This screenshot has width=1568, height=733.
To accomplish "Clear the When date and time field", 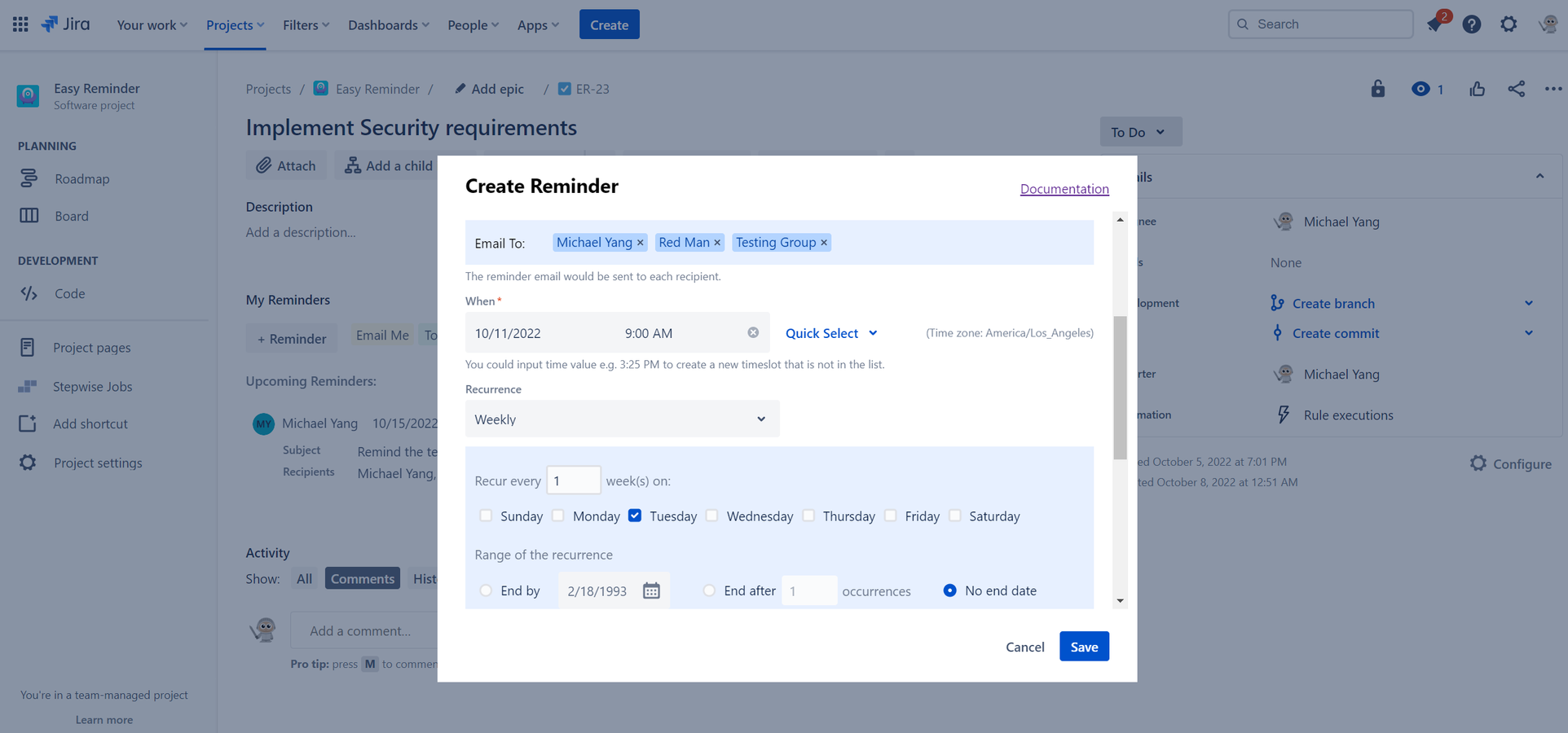I will (x=753, y=332).
